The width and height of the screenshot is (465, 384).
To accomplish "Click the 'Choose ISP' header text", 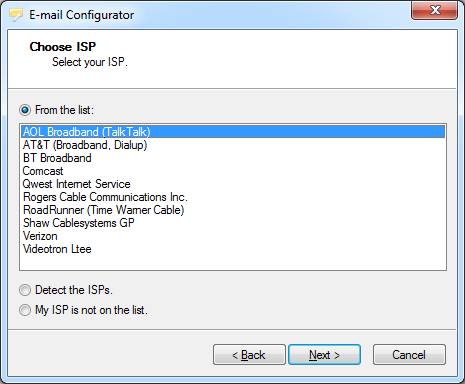I will tap(63, 47).
